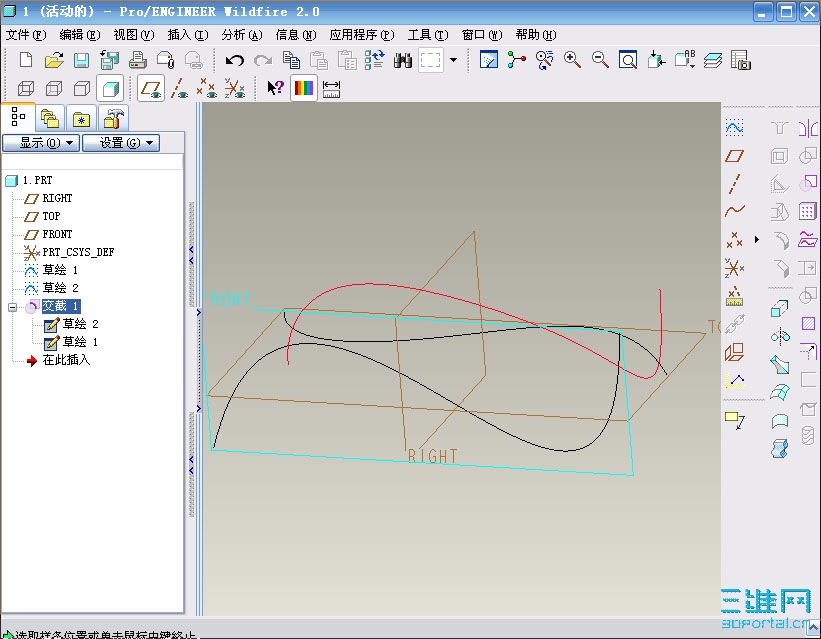
Task: Open an existing file with the folder icon
Action: [x=54, y=60]
